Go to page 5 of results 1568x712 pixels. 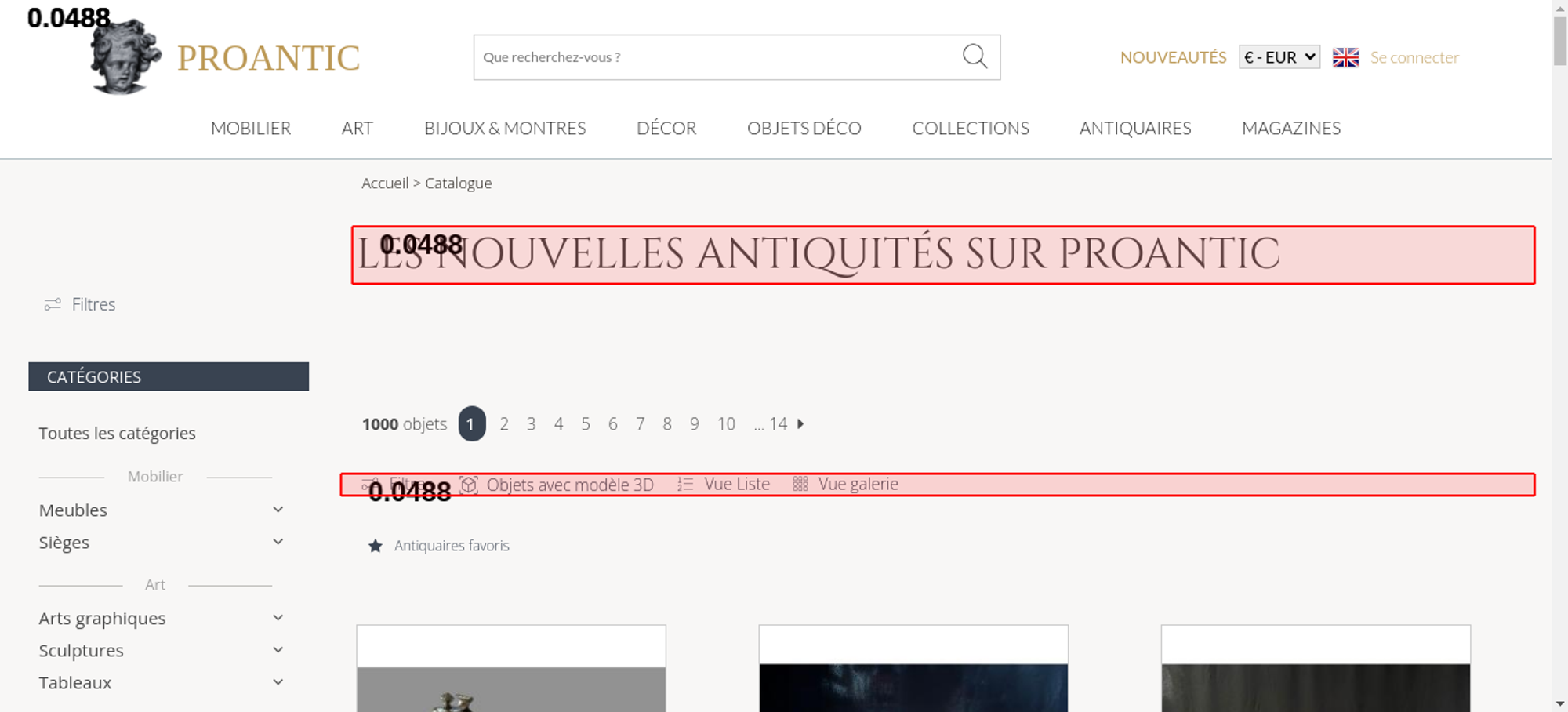click(x=586, y=424)
